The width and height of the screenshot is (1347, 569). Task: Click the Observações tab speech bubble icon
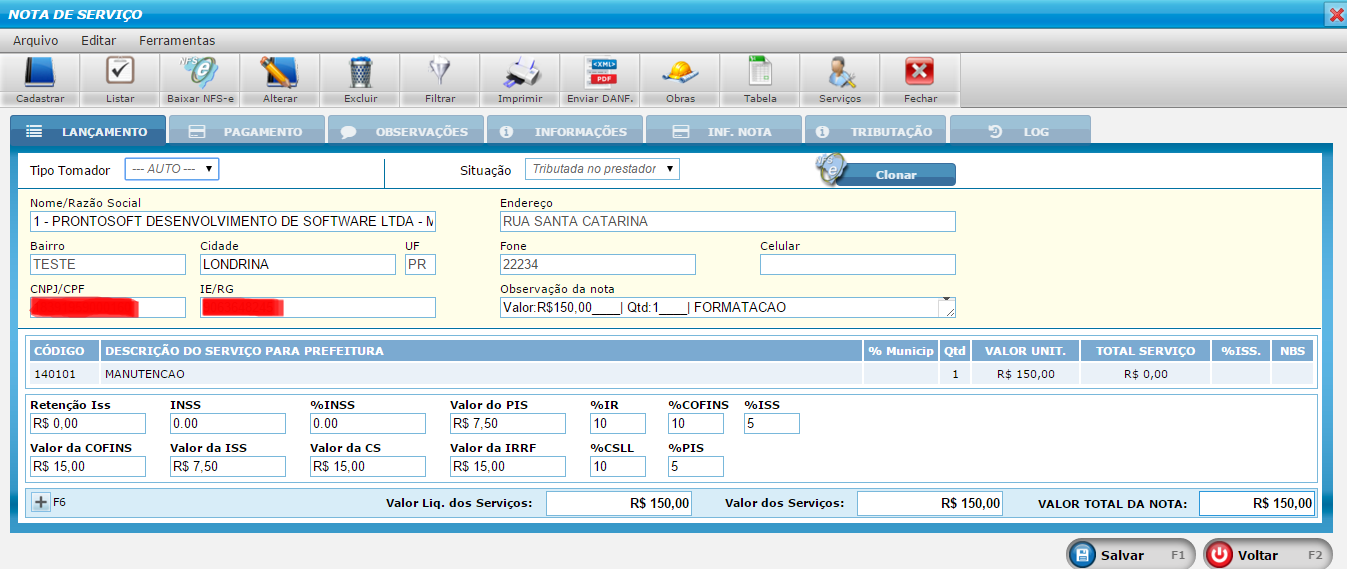348,132
